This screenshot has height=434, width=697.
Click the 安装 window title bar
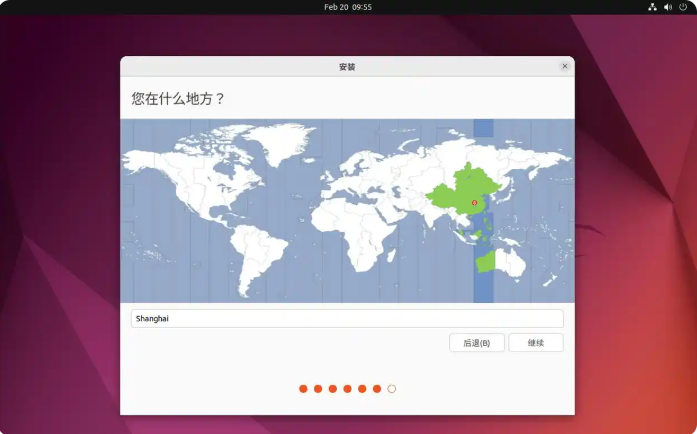point(347,67)
